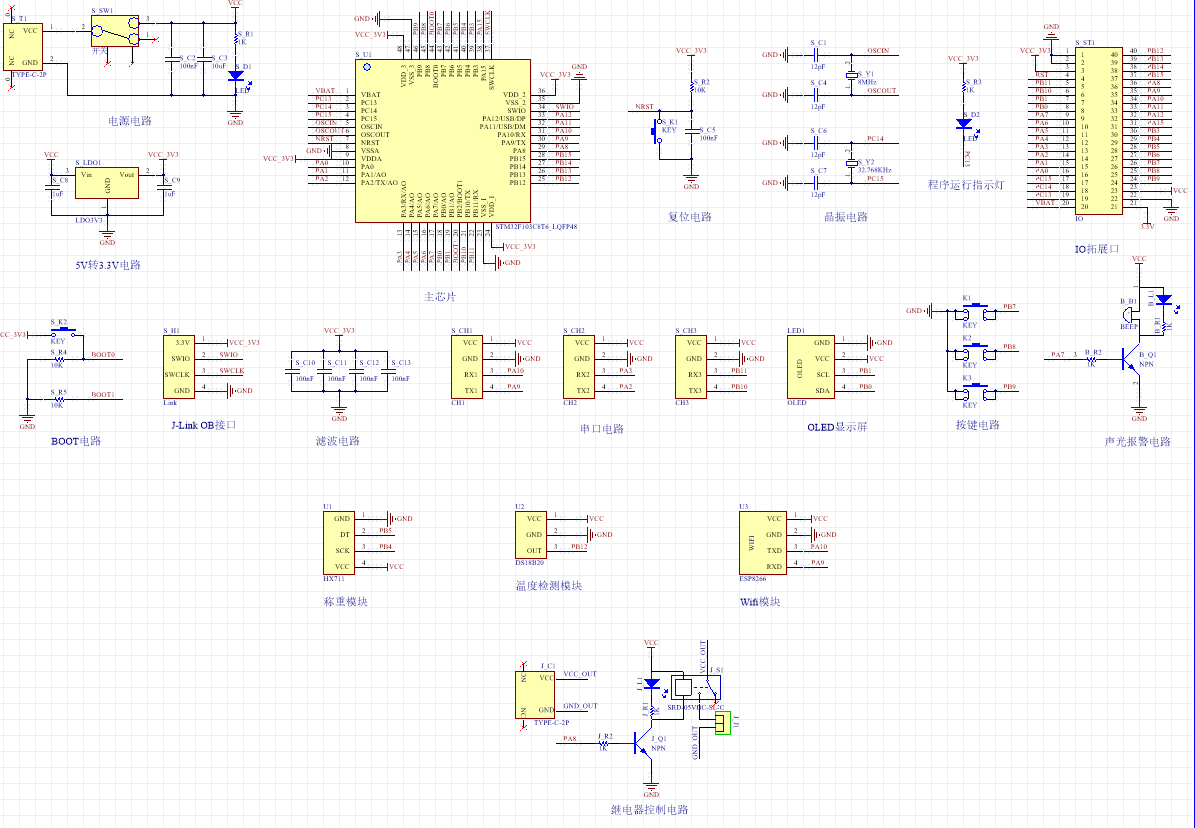Select the 32.768KHz crystal S_Y2
1195x828 pixels.
pyautogui.click(x=852, y=162)
